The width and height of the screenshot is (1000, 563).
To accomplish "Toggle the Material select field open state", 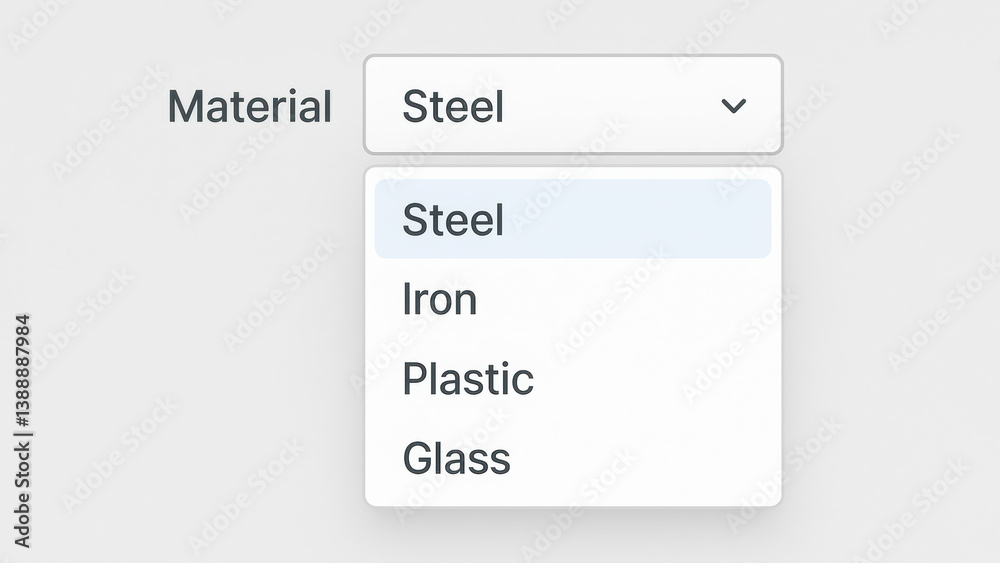I will (573, 105).
